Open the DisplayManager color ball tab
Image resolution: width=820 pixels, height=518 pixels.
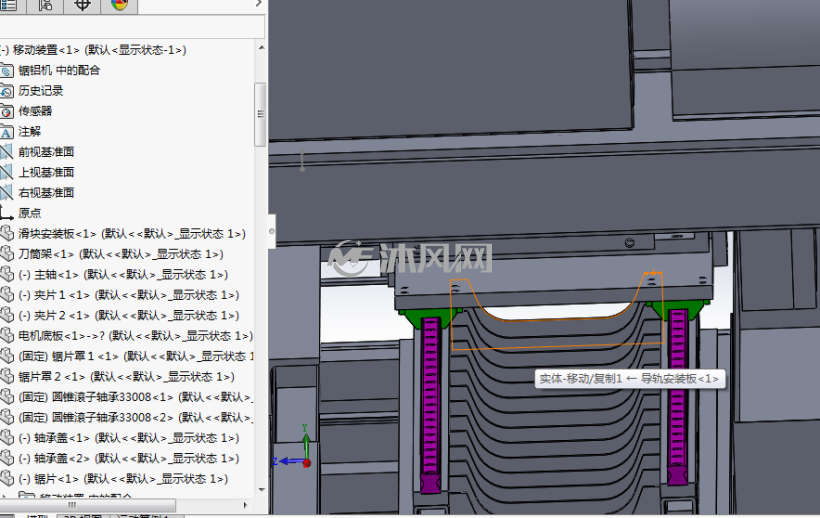(119, 5)
